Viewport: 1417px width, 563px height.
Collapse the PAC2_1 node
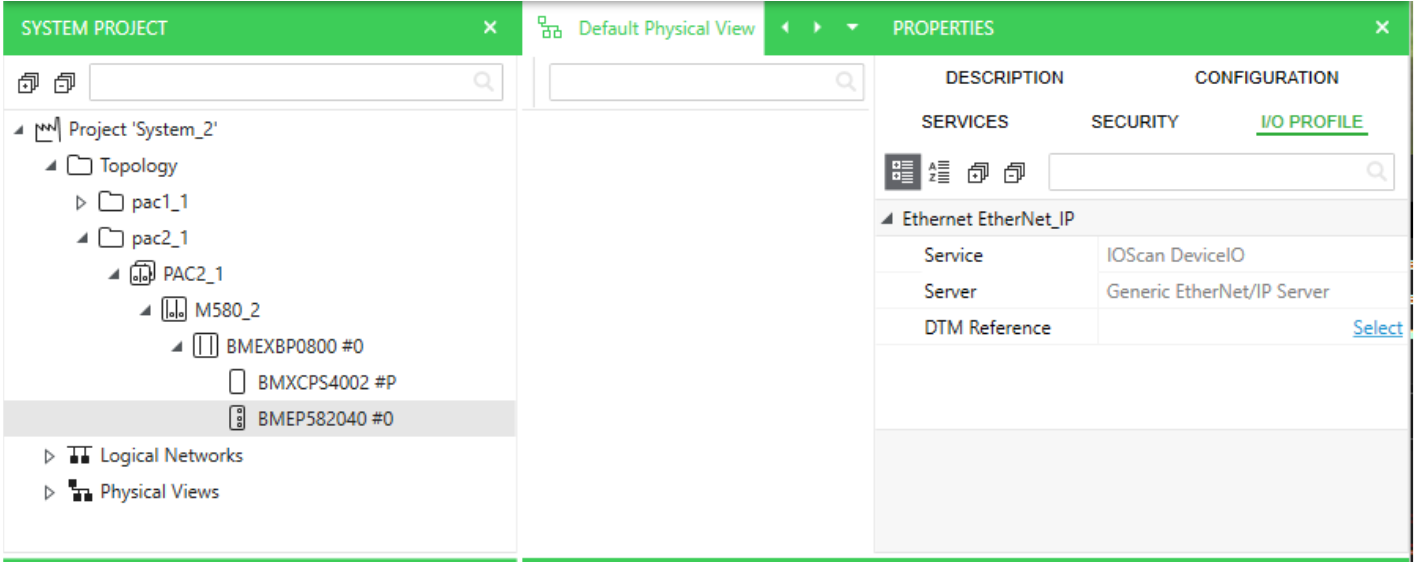point(114,274)
